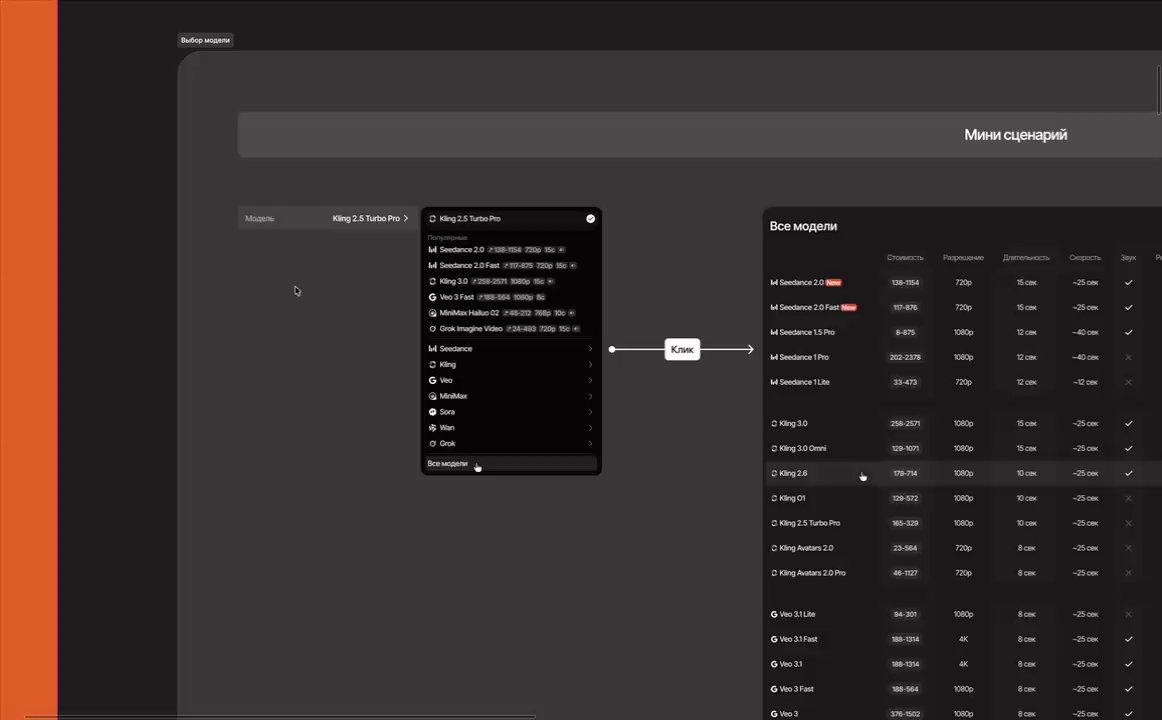Click Google icon beside Veo 3 Fast in dropdown
Screen dimensions: 1162x720
[432, 297]
